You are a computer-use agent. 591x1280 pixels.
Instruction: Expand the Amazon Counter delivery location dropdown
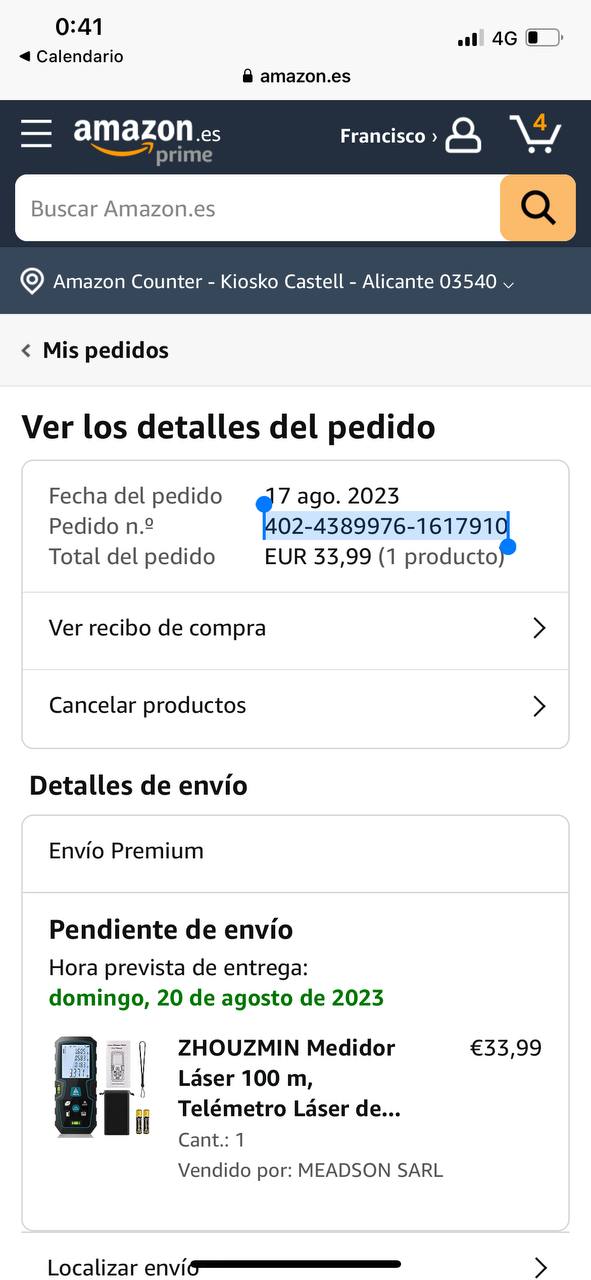(283, 281)
